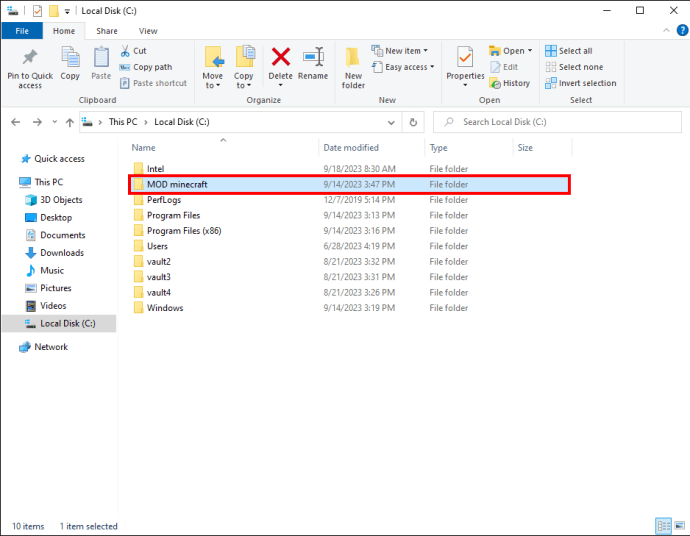
Task: Select the PerfLogs folder
Action: click(164, 200)
